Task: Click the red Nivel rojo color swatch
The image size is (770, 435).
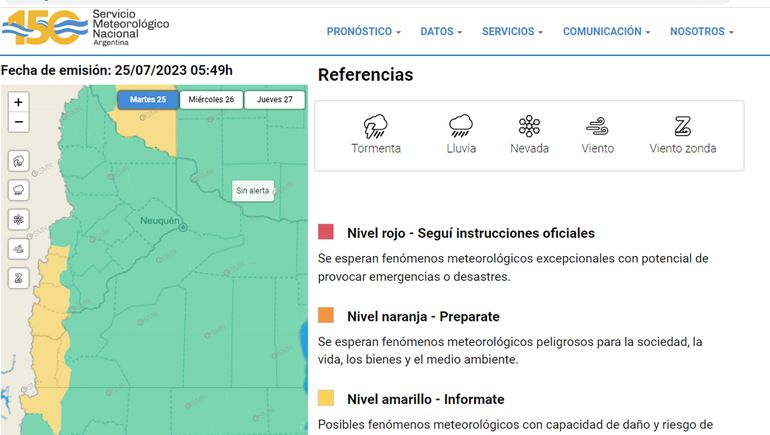Action: (x=326, y=232)
